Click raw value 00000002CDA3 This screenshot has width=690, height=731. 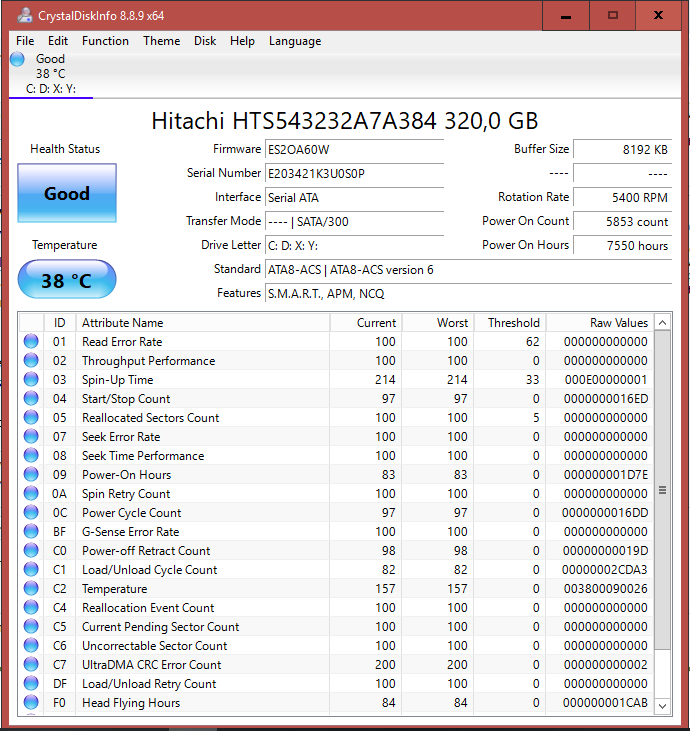pyautogui.click(x=605, y=569)
